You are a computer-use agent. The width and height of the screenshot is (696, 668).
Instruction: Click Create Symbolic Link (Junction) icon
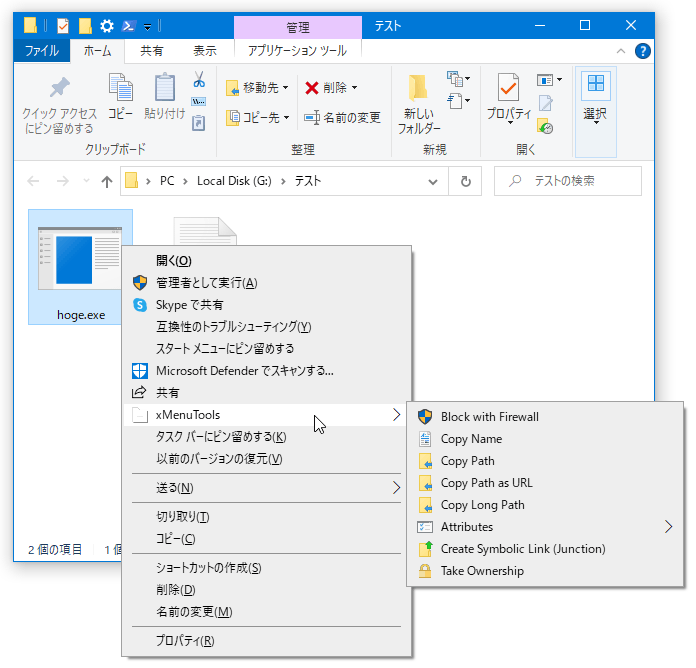click(425, 549)
